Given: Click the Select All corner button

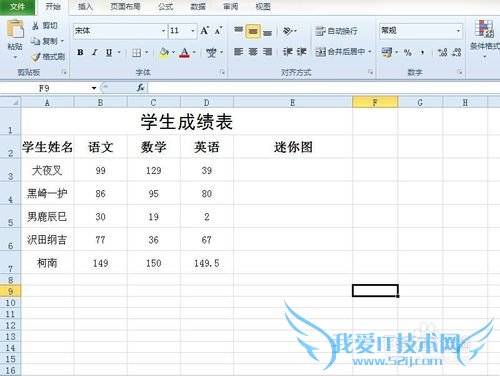Looking at the screenshot, I should coord(11,102).
